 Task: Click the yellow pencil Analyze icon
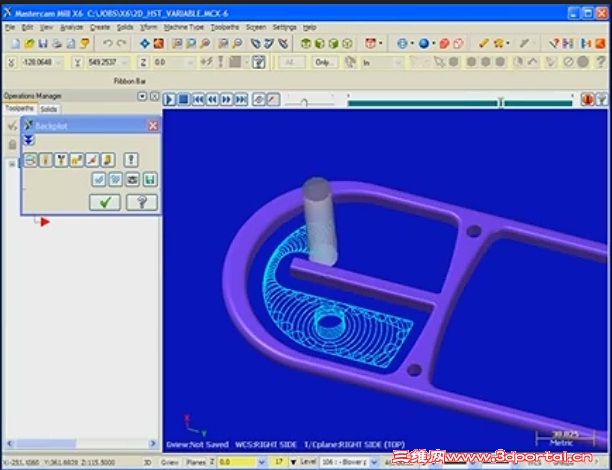click(x=484, y=43)
